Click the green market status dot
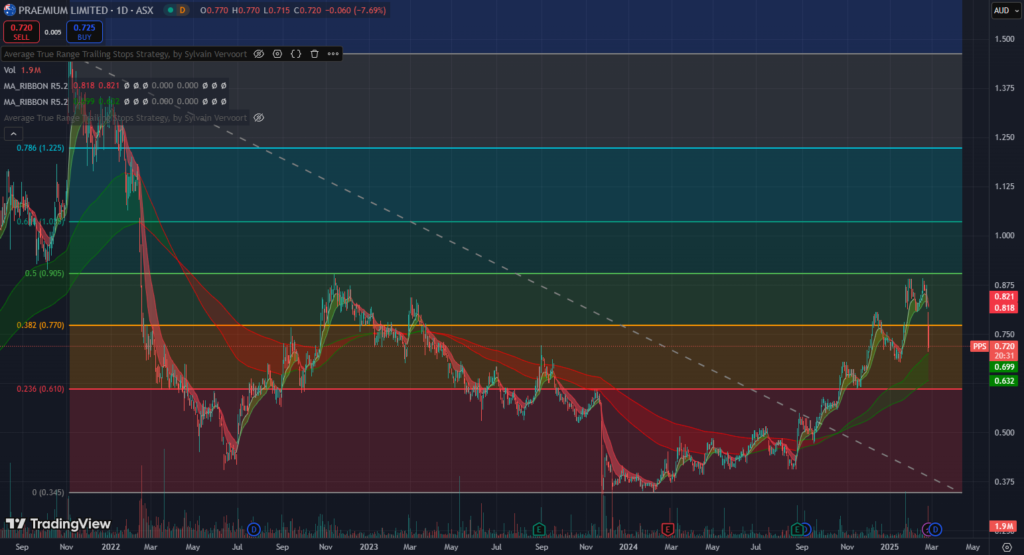 [170, 10]
